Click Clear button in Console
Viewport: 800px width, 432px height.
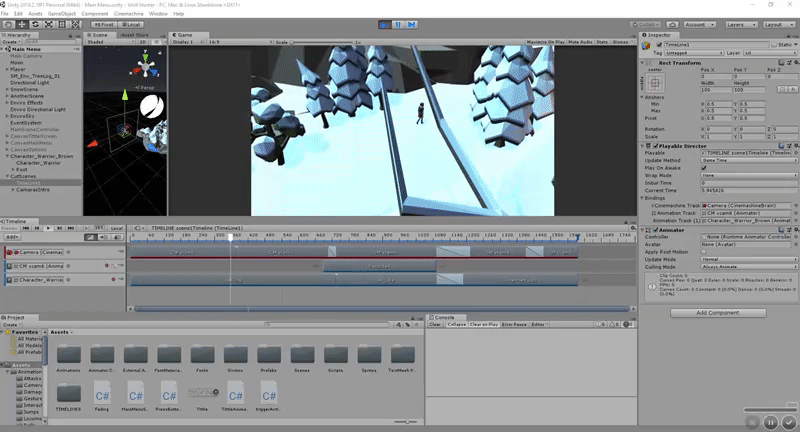(435, 324)
